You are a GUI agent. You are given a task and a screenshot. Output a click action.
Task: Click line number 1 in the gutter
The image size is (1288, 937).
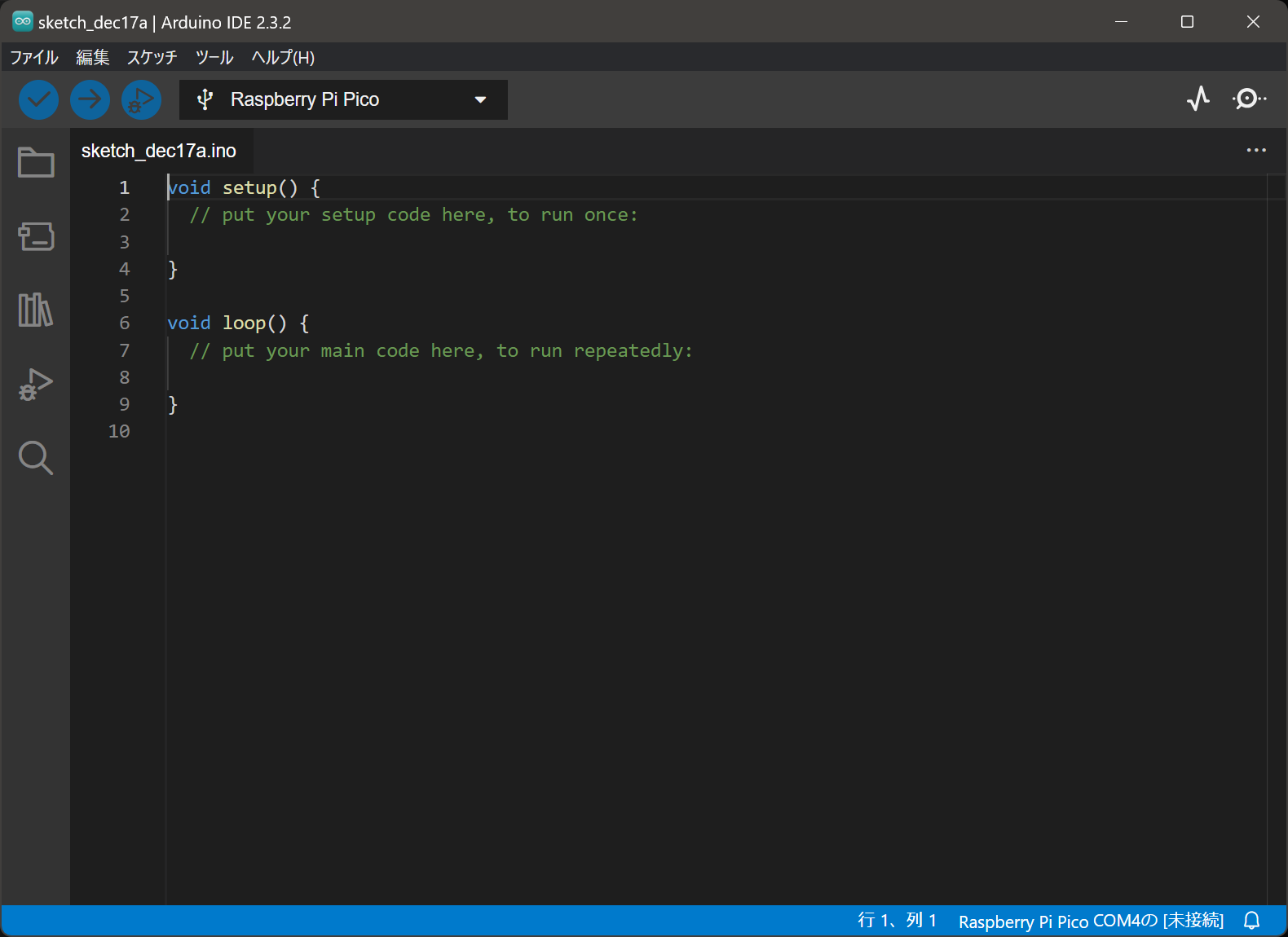pos(124,187)
